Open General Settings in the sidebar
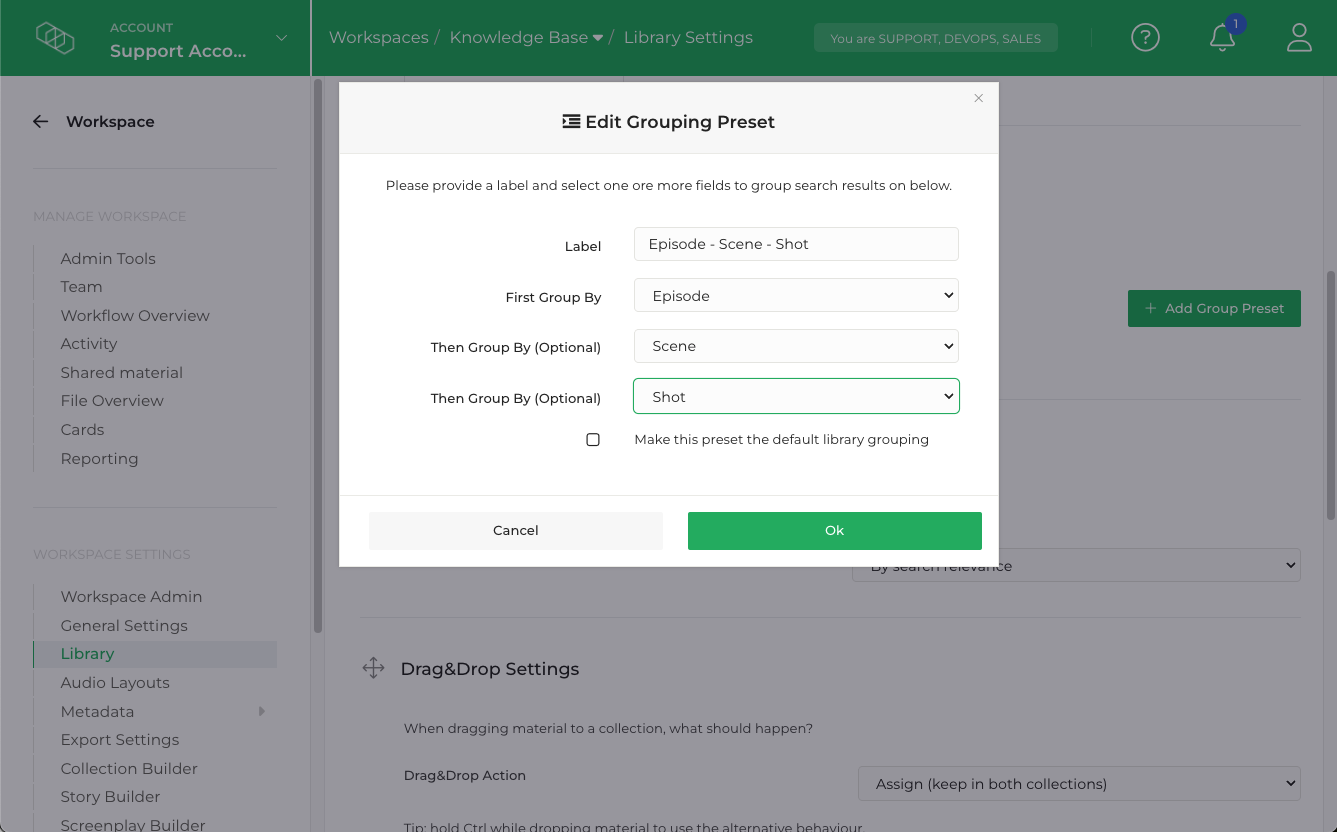Screen dimensions: 1337x832 pyautogui.click(x=123, y=625)
